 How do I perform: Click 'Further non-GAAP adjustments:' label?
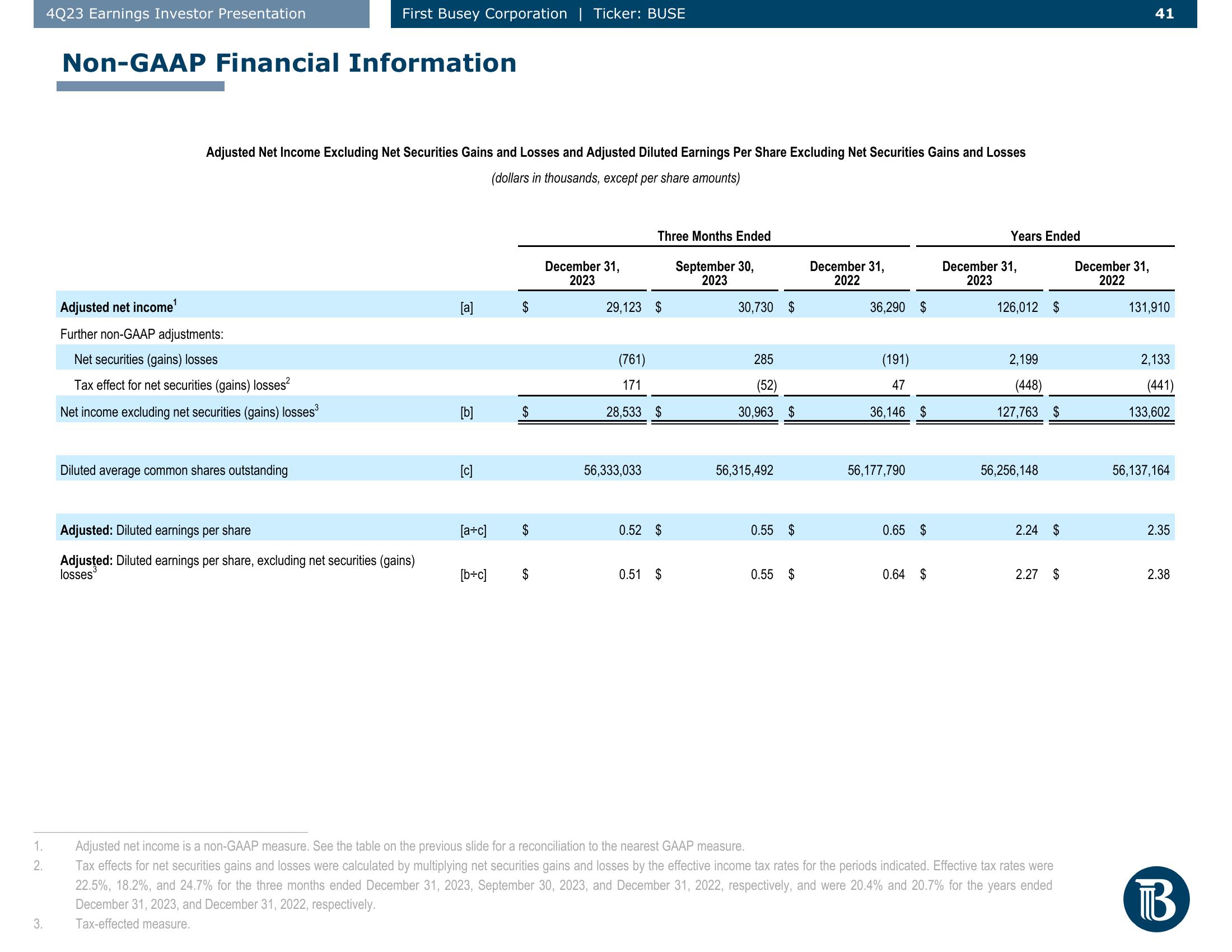point(142,334)
